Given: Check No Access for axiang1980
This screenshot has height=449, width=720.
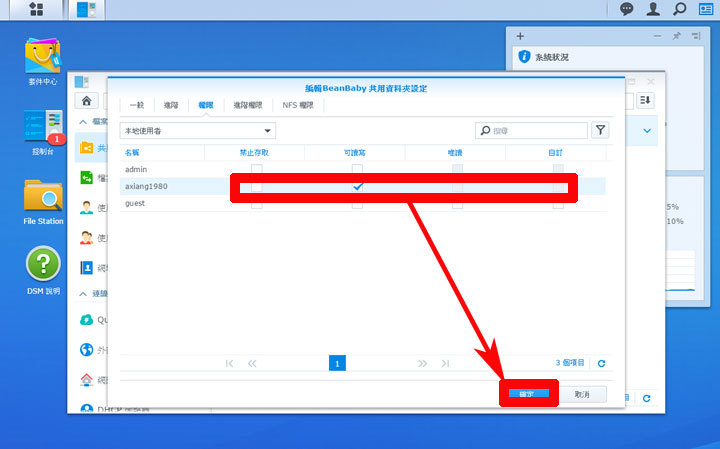Looking at the screenshot, I should pos(257,186).
